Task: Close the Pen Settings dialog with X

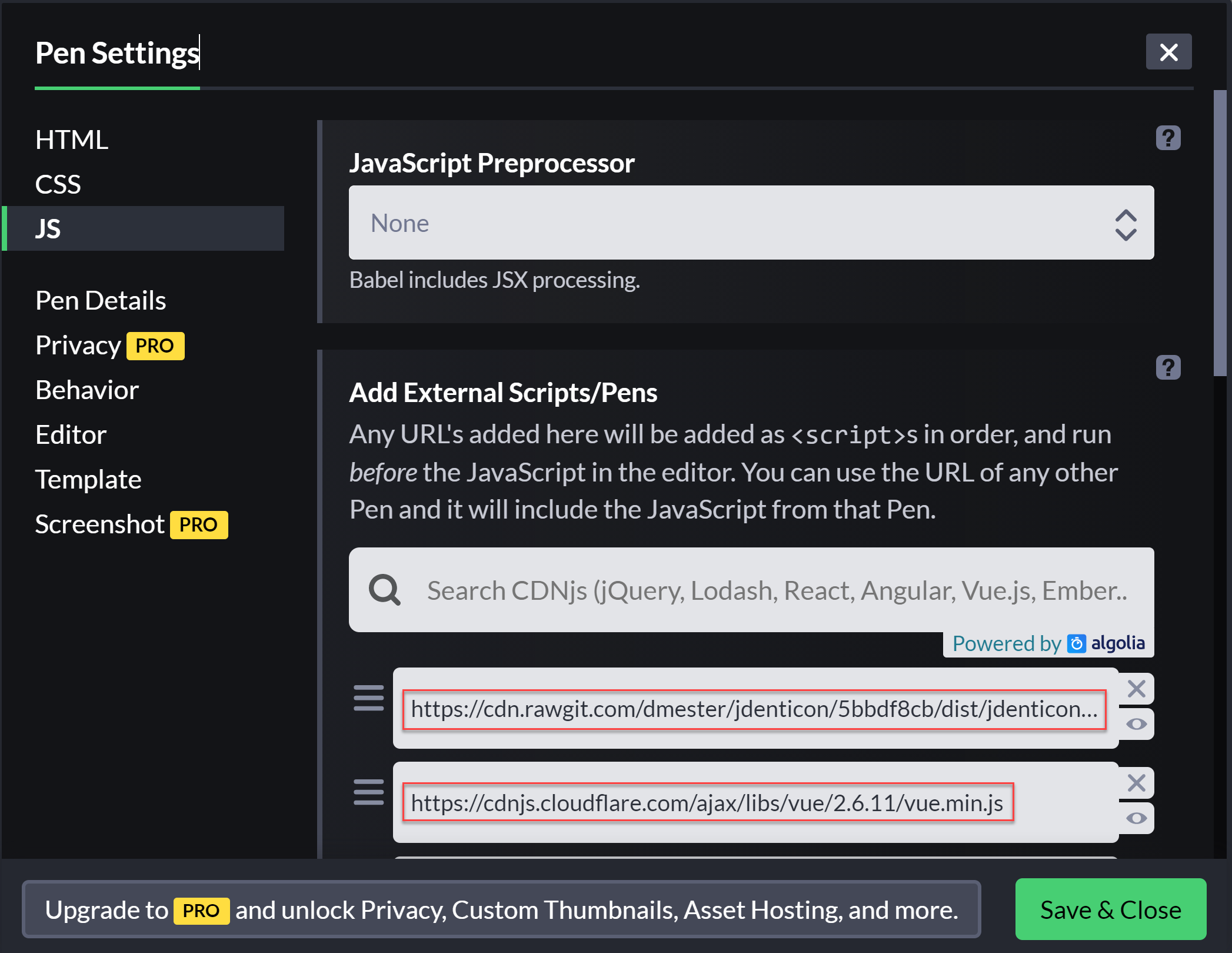Action: click(1168, 52)
